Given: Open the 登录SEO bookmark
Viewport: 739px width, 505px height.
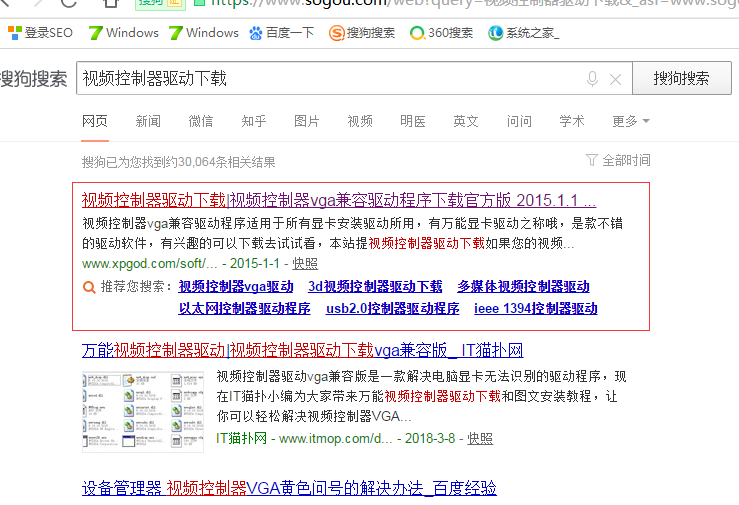Looking at the screenshot, I should pos(40,33).
